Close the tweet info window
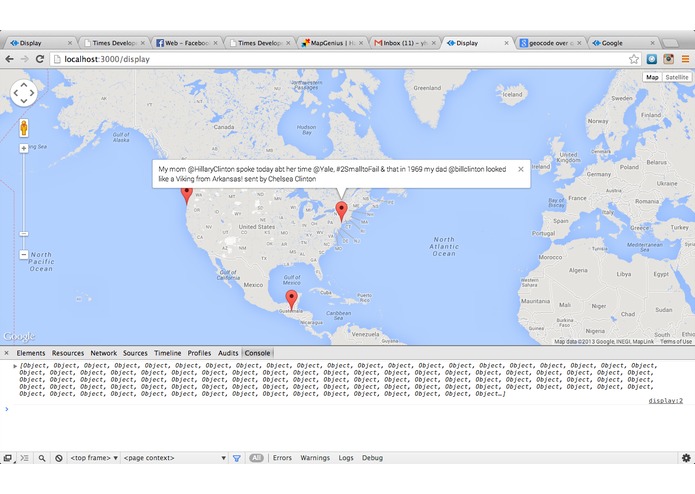 pyautogui.click(x=521, y=169)
